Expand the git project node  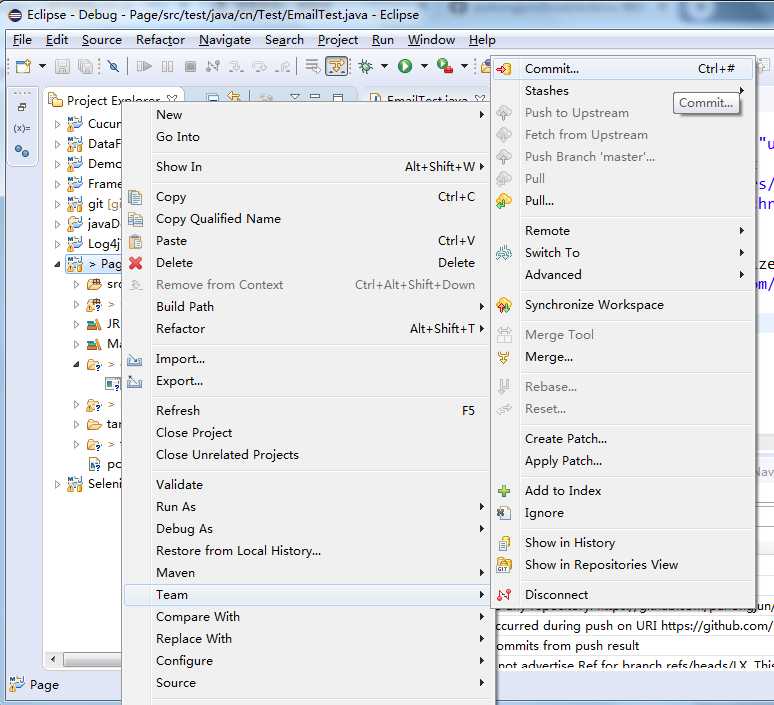click(x=57, y=204)
